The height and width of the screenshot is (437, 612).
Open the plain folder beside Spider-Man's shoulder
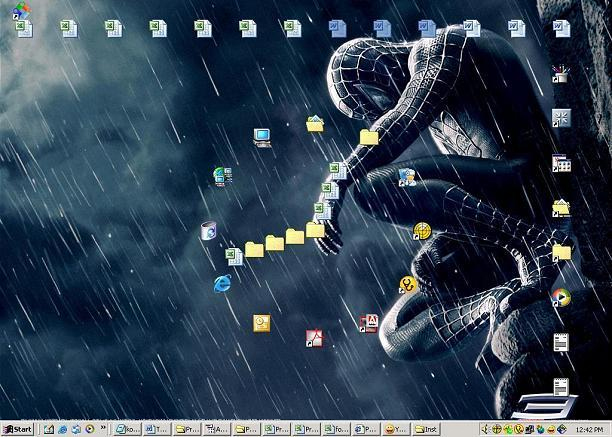coord(369,137)
